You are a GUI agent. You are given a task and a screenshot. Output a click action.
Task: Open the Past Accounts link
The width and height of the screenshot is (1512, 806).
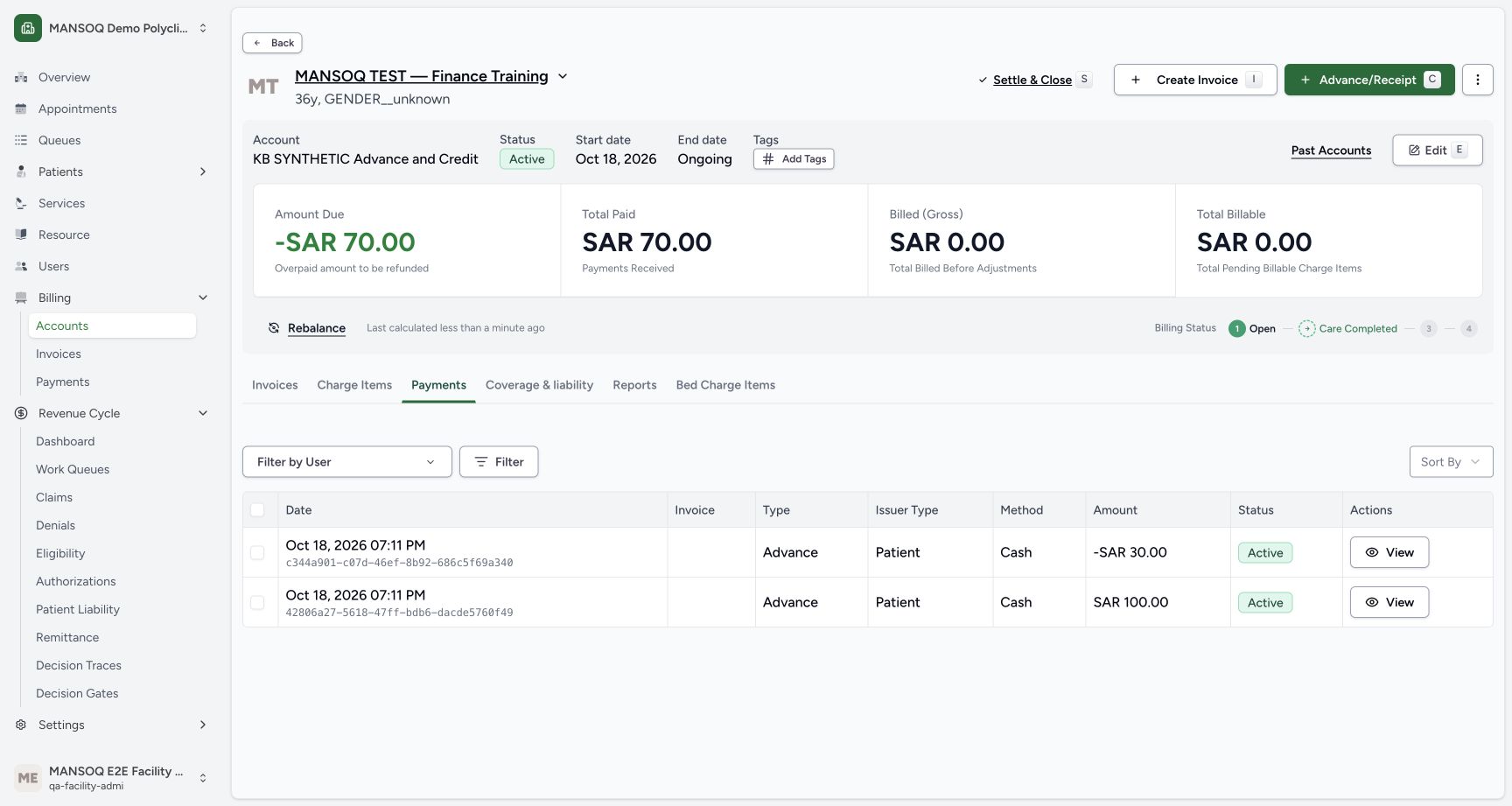pyautogui.click(x=1331, y=151)
